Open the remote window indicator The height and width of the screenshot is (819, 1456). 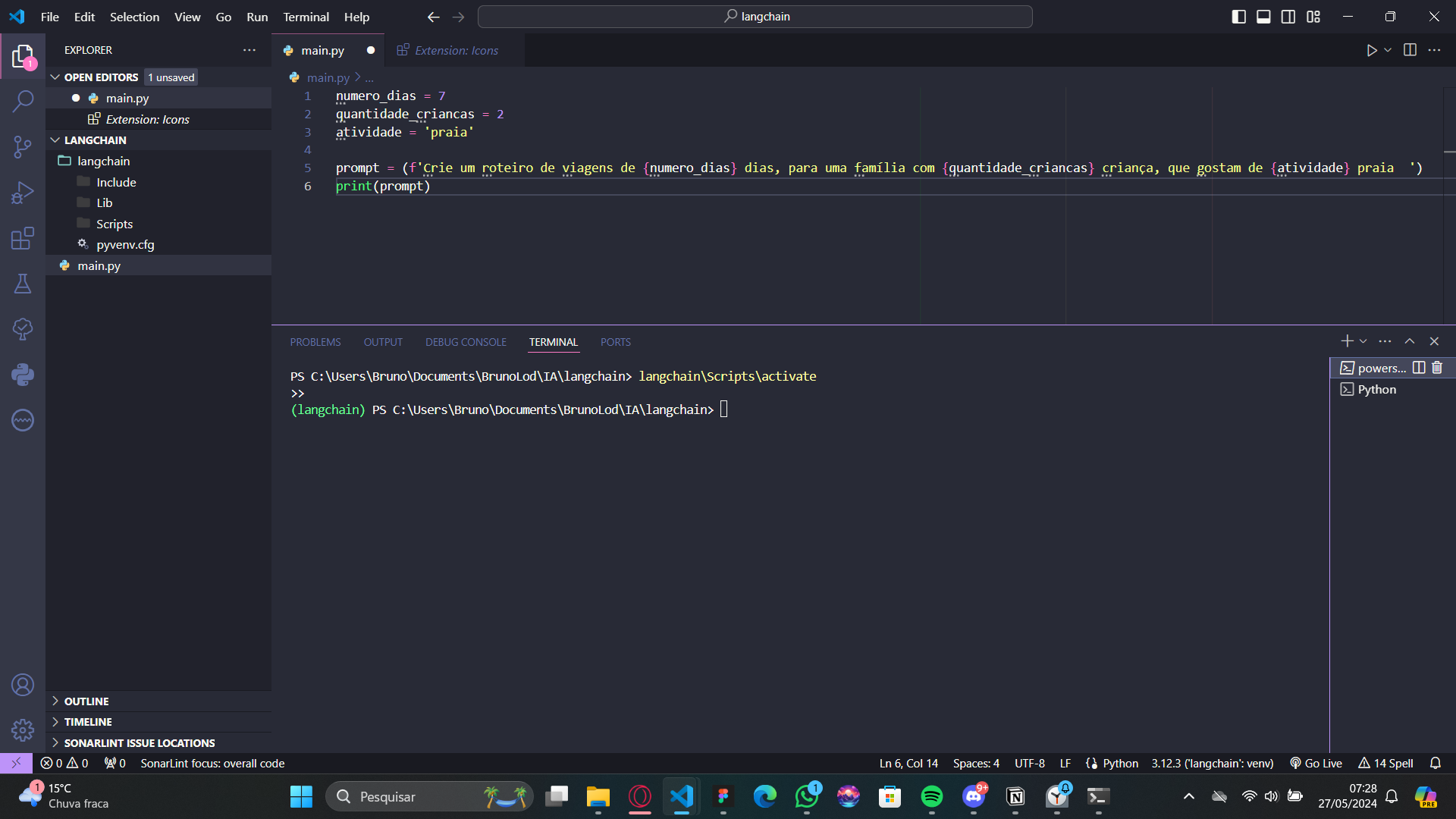click(16, 763)
